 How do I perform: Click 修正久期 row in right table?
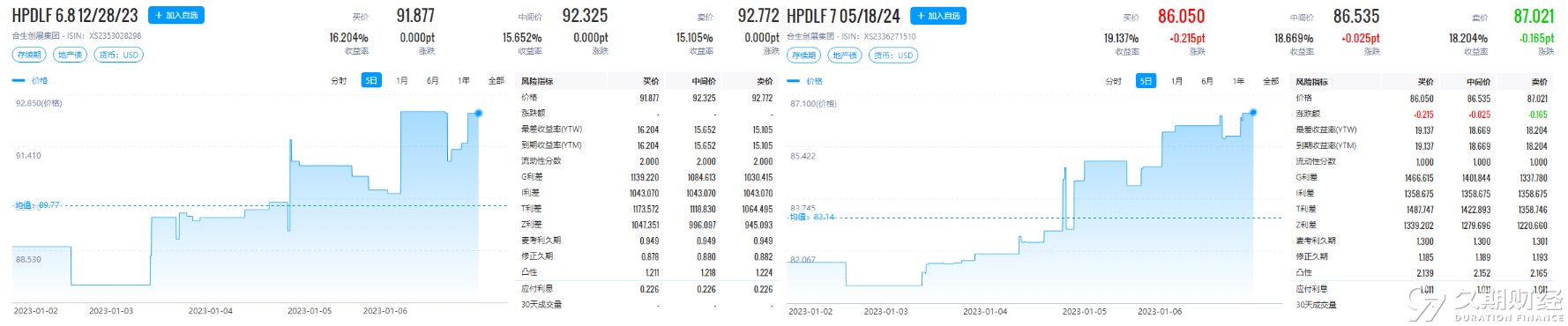pyautogui.click(x=1421, y=257)
